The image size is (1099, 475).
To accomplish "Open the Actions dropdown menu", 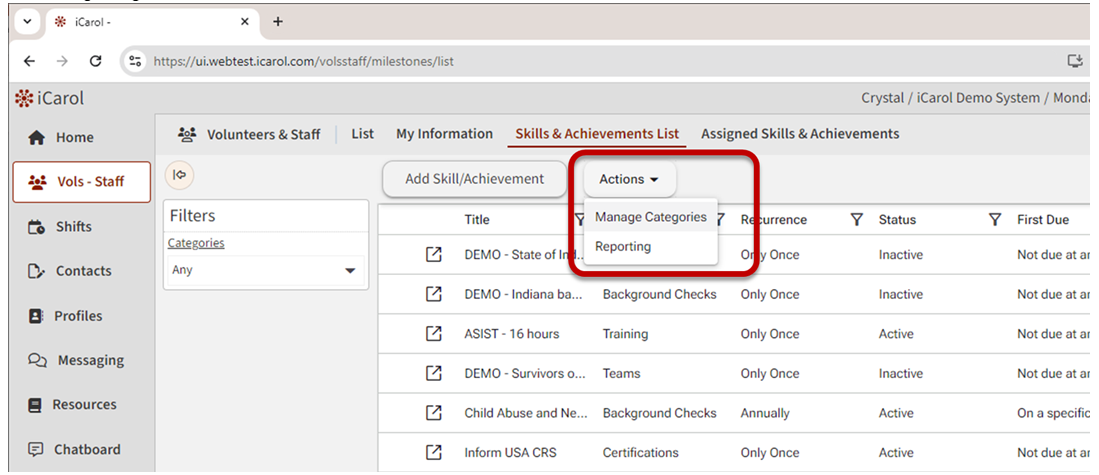I will pos(629,179).
